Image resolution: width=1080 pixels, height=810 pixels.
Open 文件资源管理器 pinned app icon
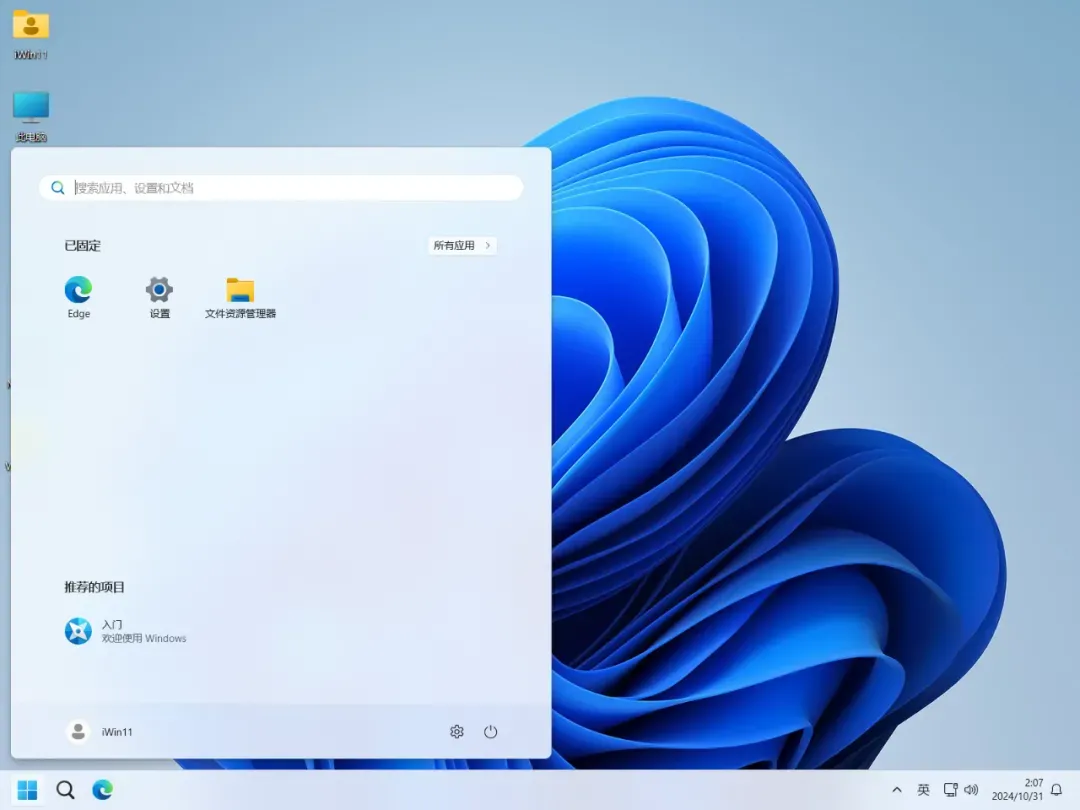click(x=238, y=290)
